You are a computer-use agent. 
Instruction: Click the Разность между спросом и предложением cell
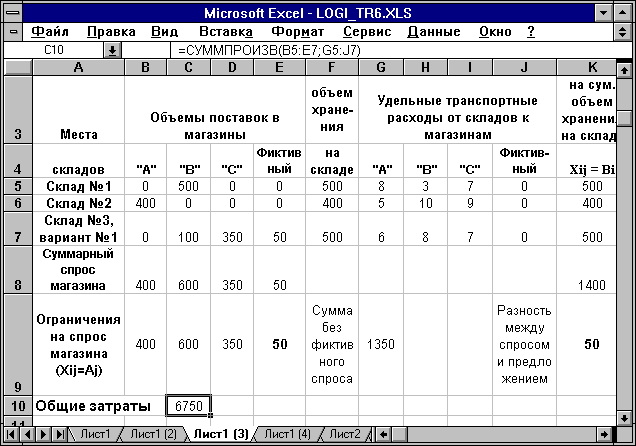[x=524, y=345]
